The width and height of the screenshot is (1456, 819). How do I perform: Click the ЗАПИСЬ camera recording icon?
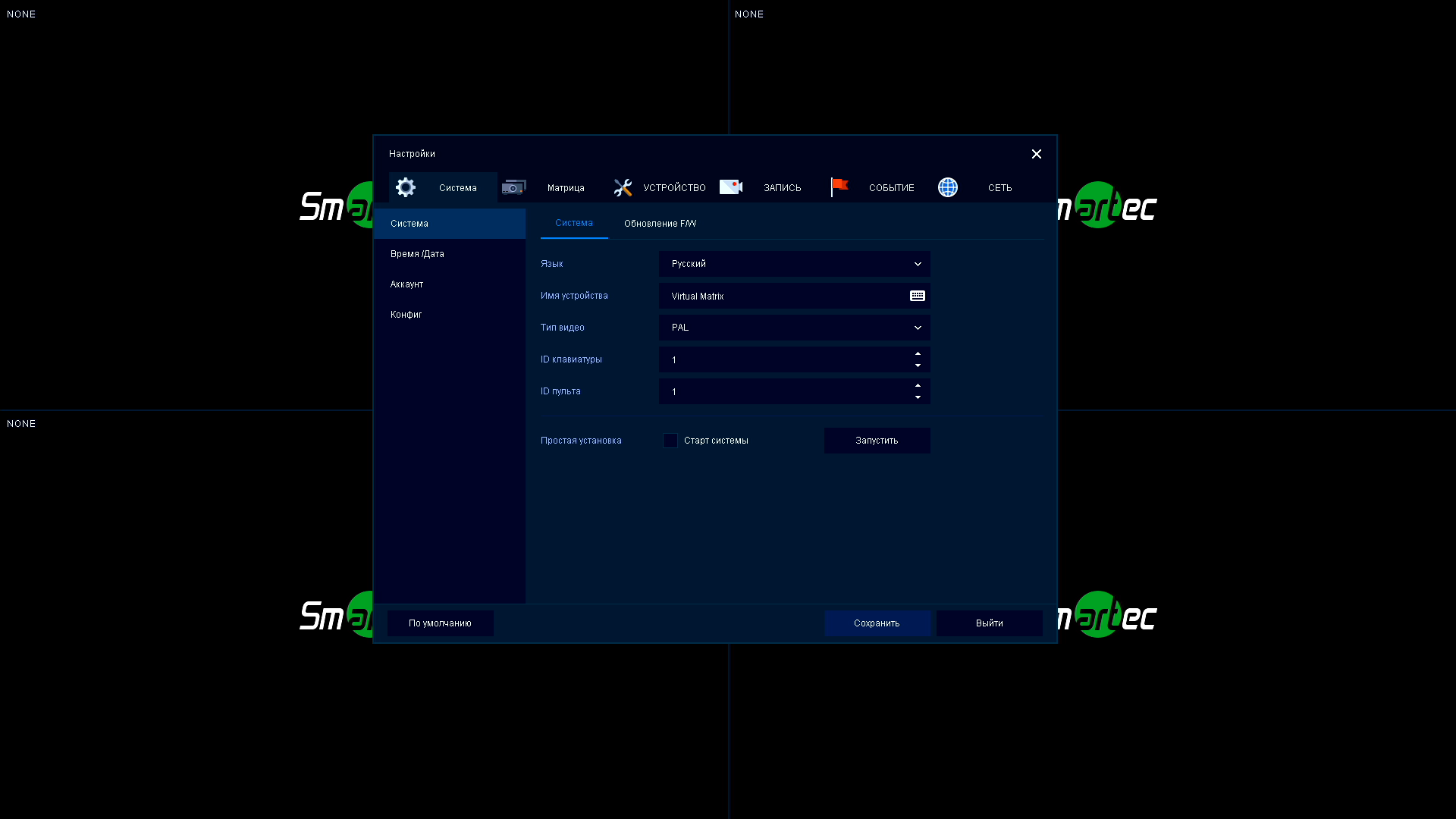(x=731, y=187)
